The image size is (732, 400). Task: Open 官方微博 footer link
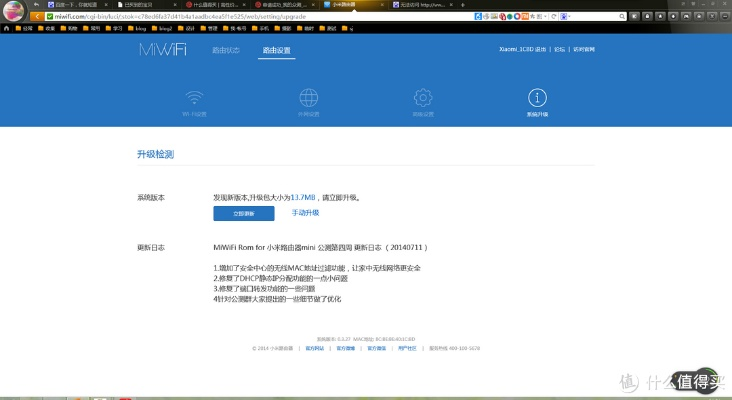tap(345, 348)
